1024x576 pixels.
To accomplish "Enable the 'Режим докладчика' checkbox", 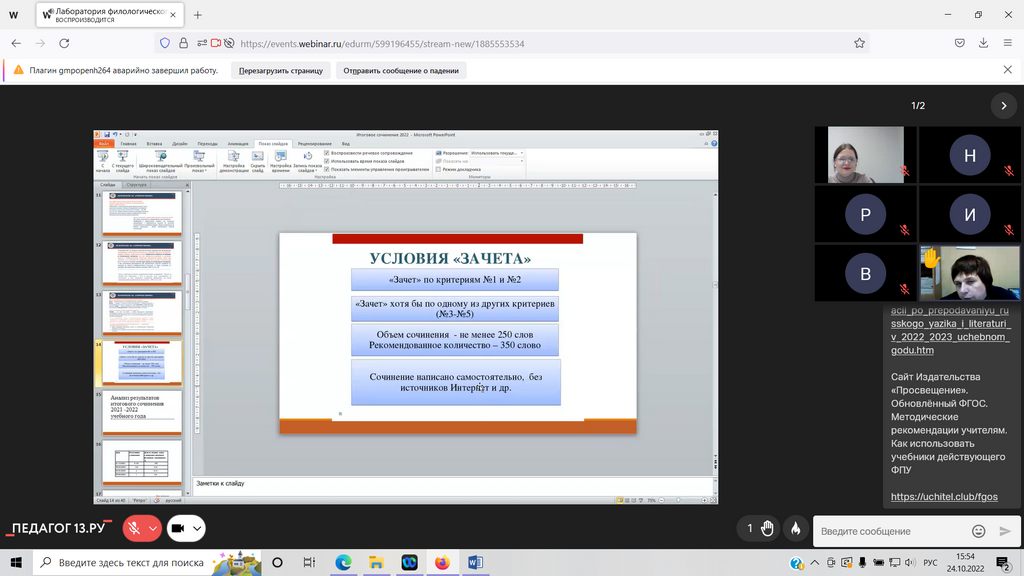I will pos(438,169).
